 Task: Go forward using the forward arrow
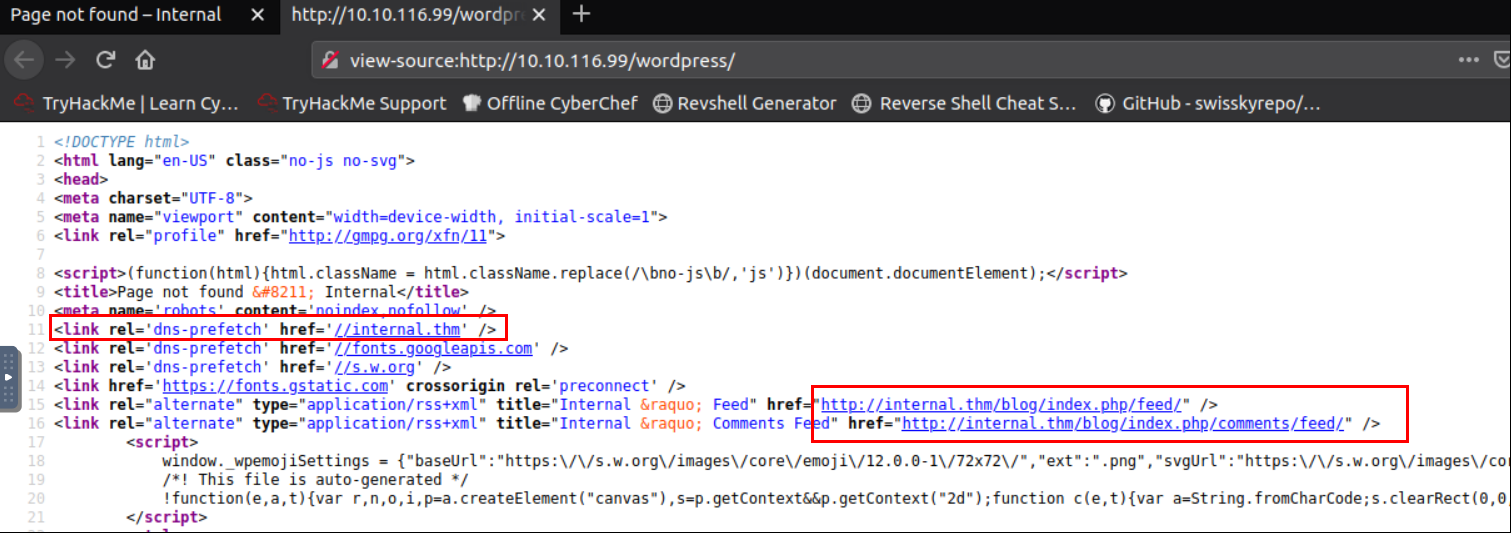tap(66, 60)
